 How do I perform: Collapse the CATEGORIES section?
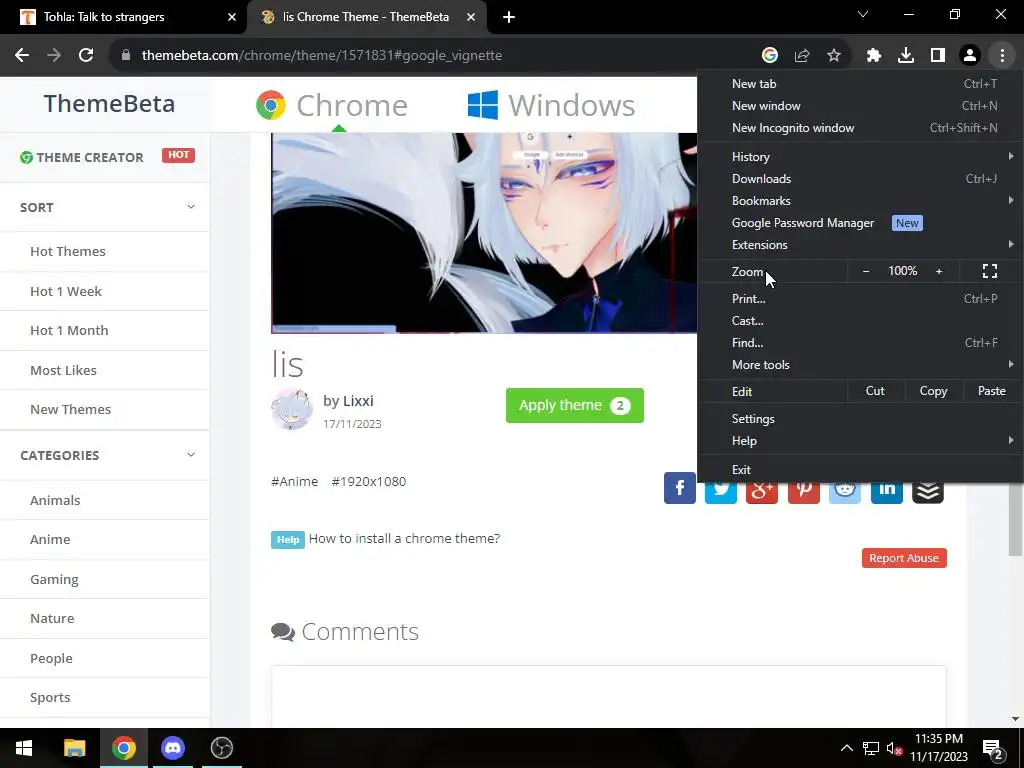click(x=191, y=455)
